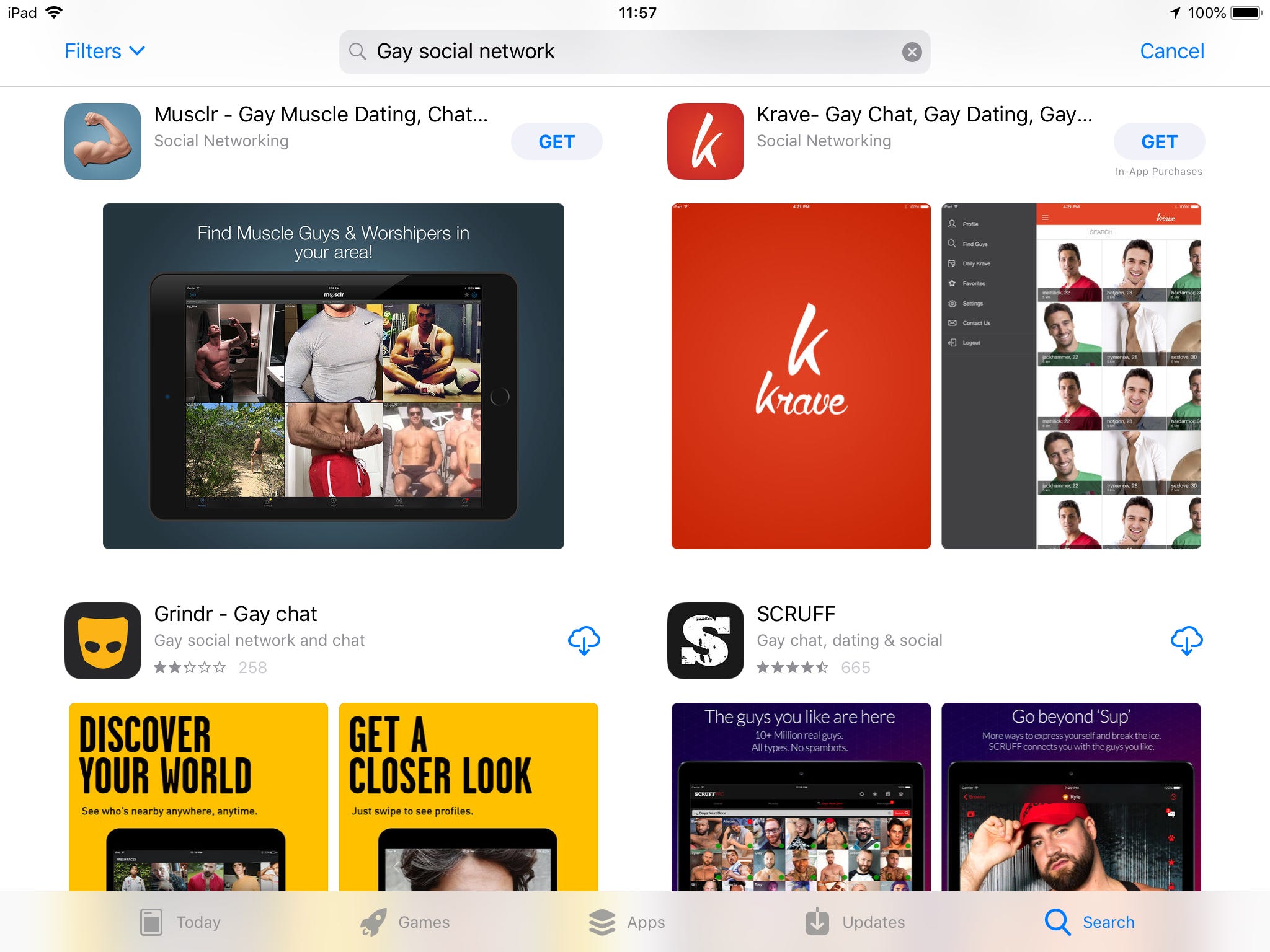This screenshot has height=952, width=1270.
Task: Switch to the Today tab
Action: [x=180, y=922]
